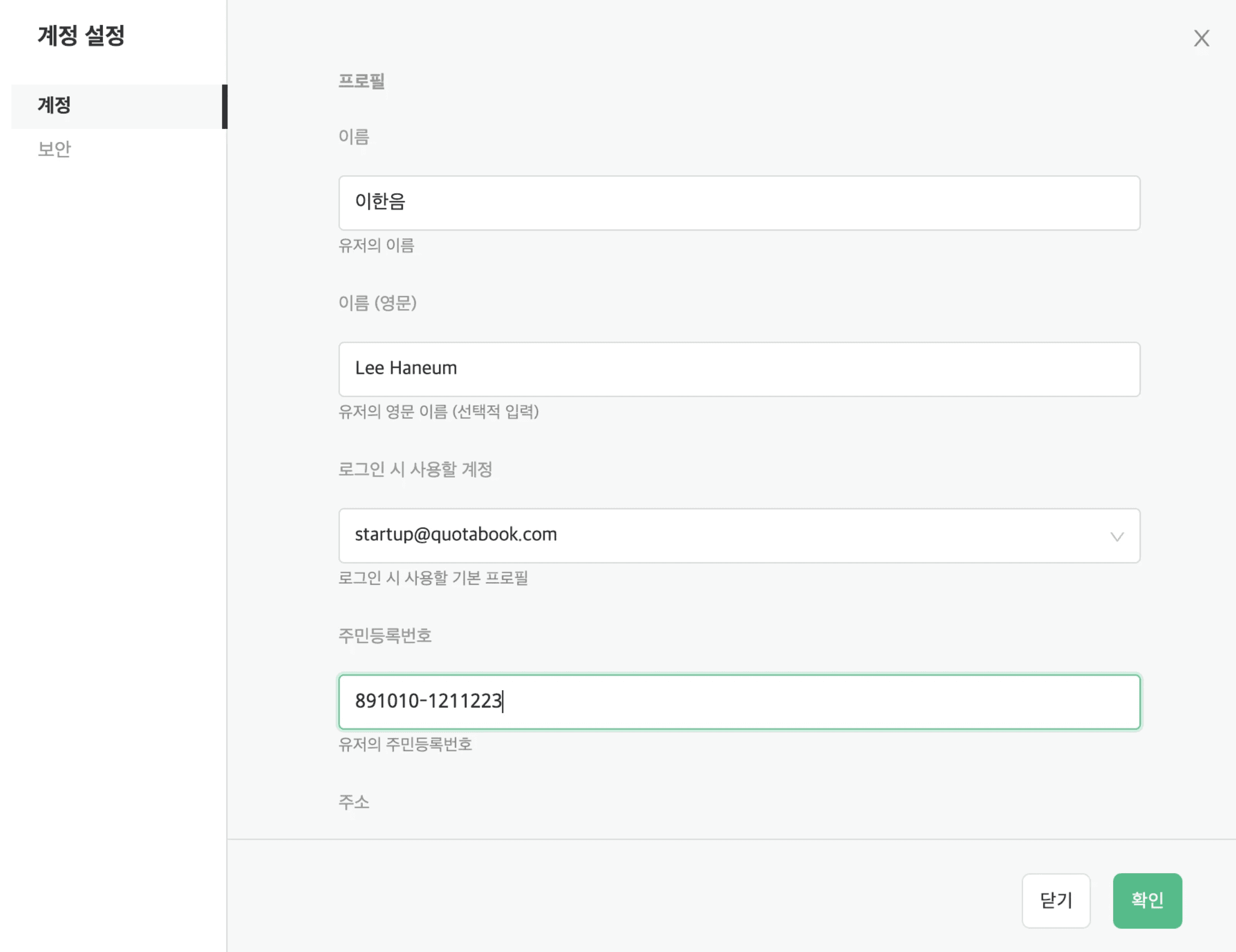This screenshot has width=1236, height=952.
Task: Click the 유저의 영문 이름 helper text
Action: pyautogui.click(x=438, y=412)
